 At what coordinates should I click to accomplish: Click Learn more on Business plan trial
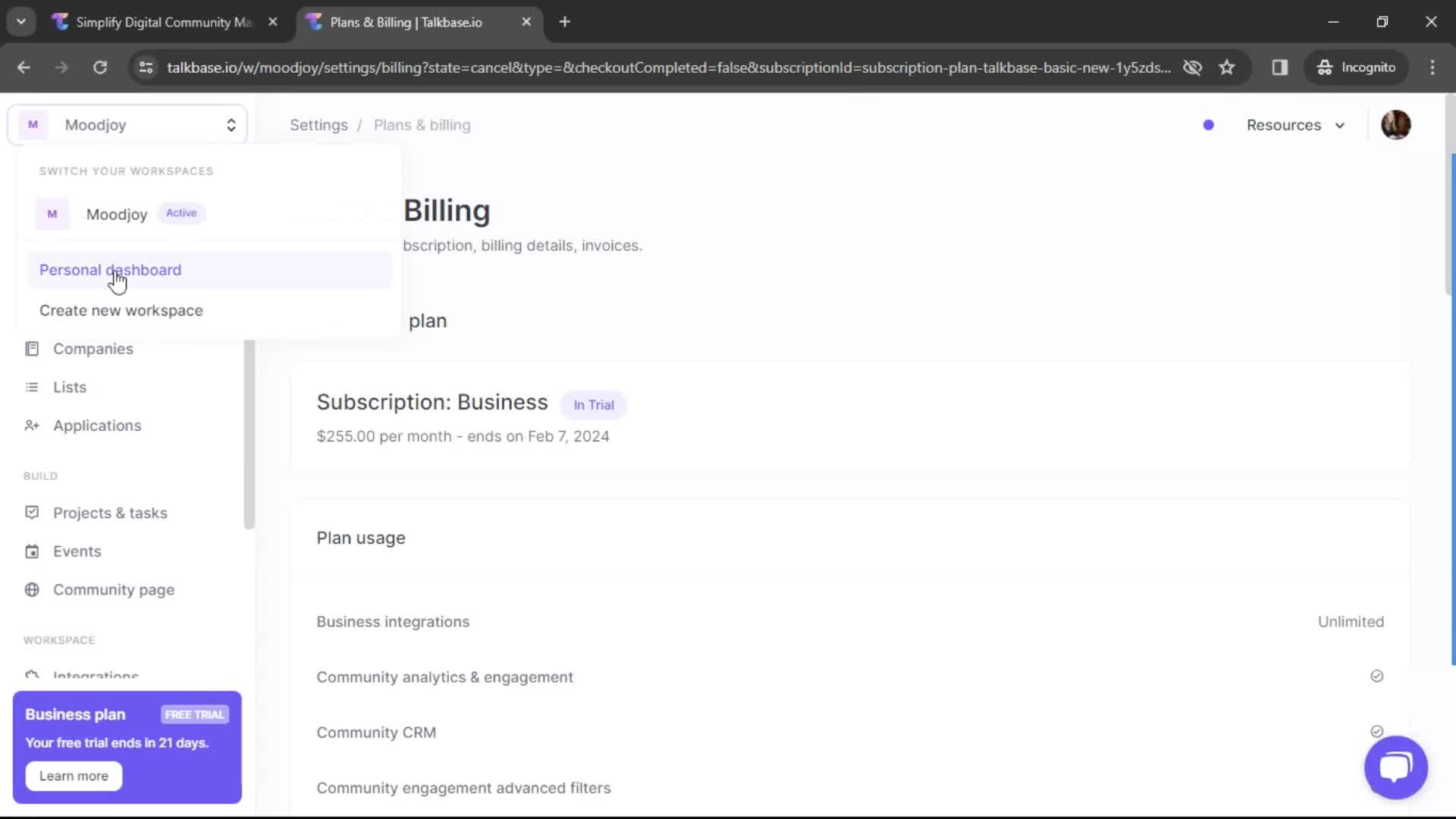tap(73, 775)
